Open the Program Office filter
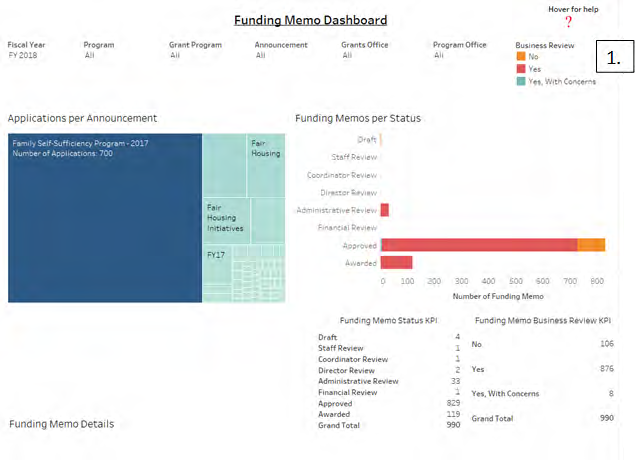Screen dimensions: 635x460 click(439, 55)
